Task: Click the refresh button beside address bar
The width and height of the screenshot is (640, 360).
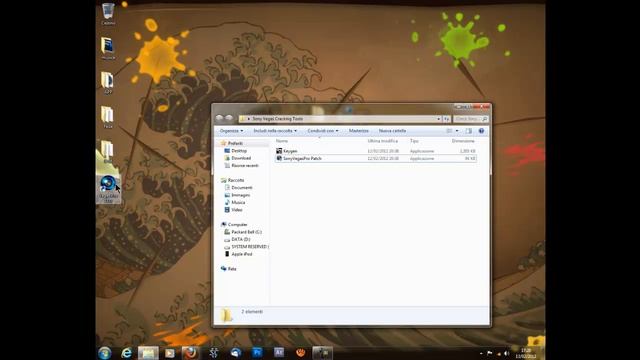Action: pyautogui.click(x=447, y=119)
